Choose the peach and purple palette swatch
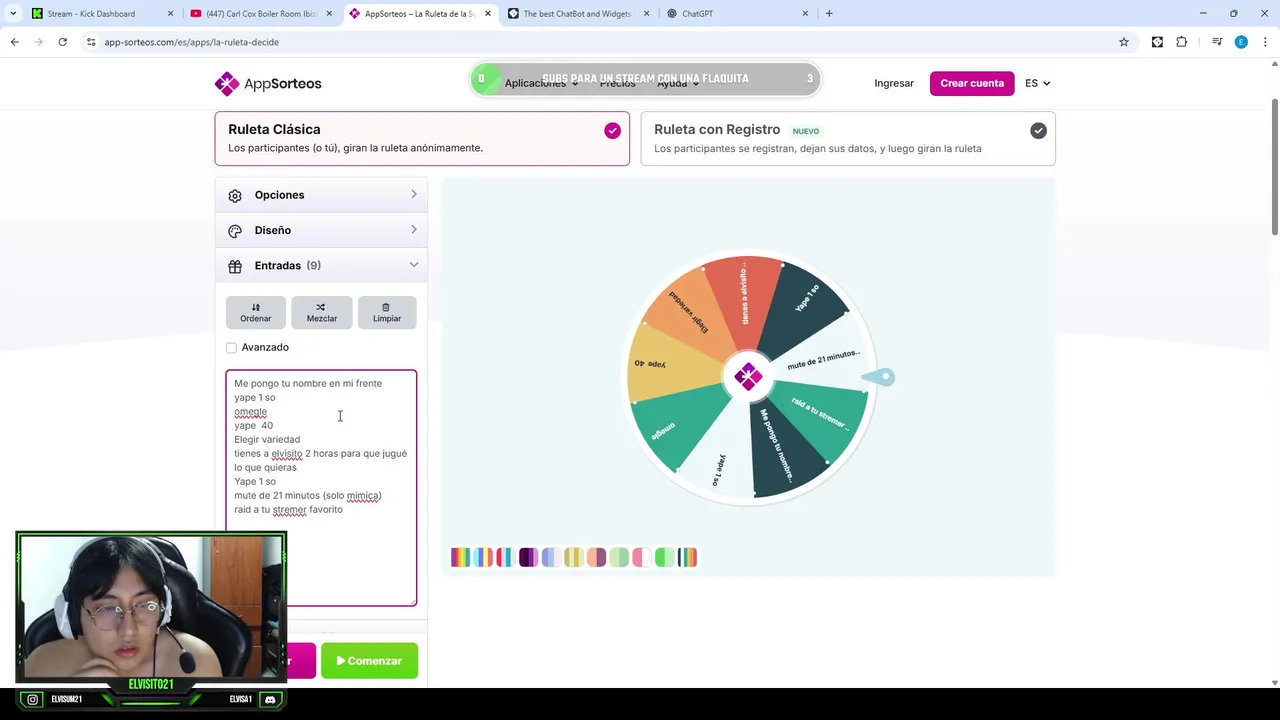The width and height of the screenshot is (1280, 720). (596, 557)
